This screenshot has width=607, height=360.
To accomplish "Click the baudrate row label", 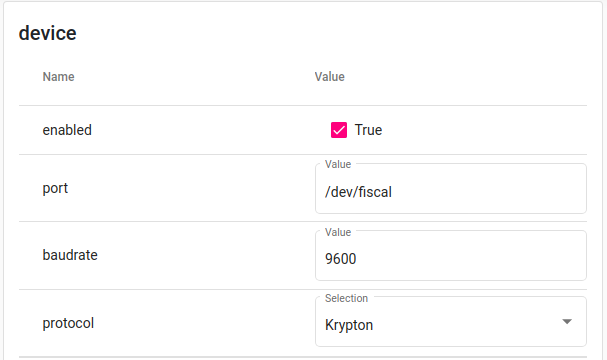I will point(70,255).
